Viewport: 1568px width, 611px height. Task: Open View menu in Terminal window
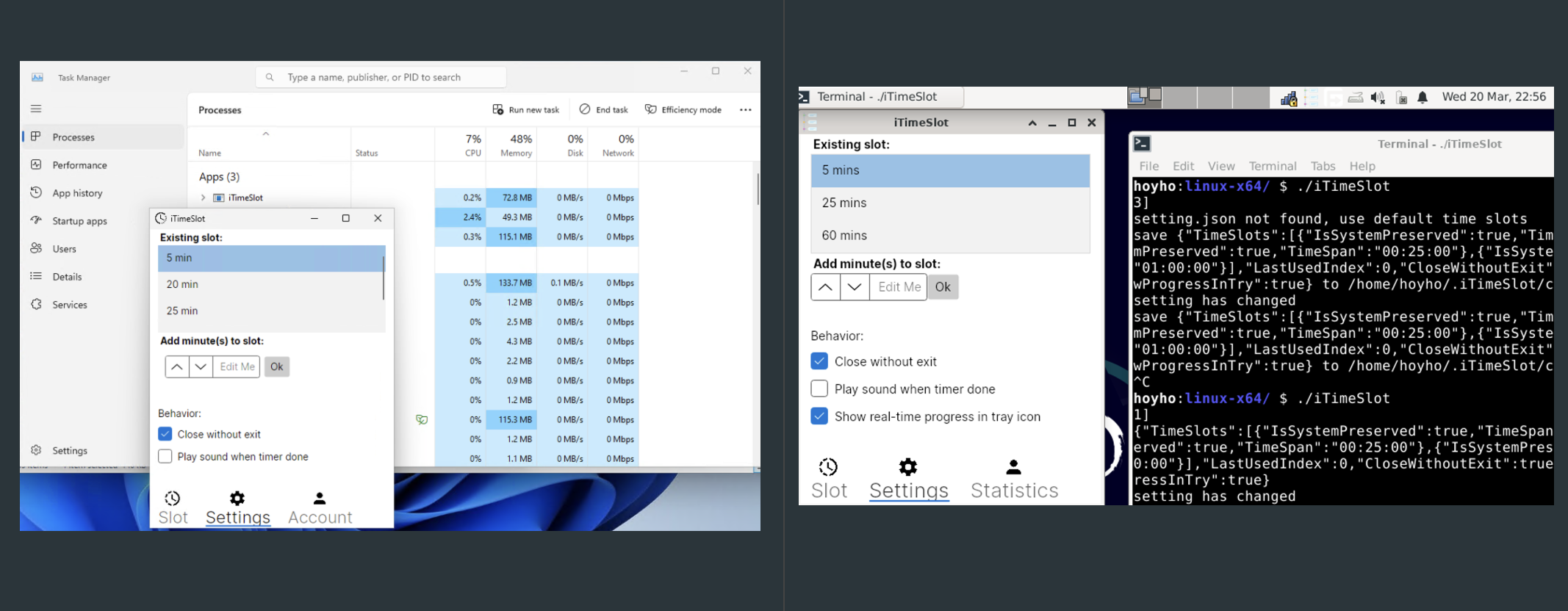(1221, 166)
